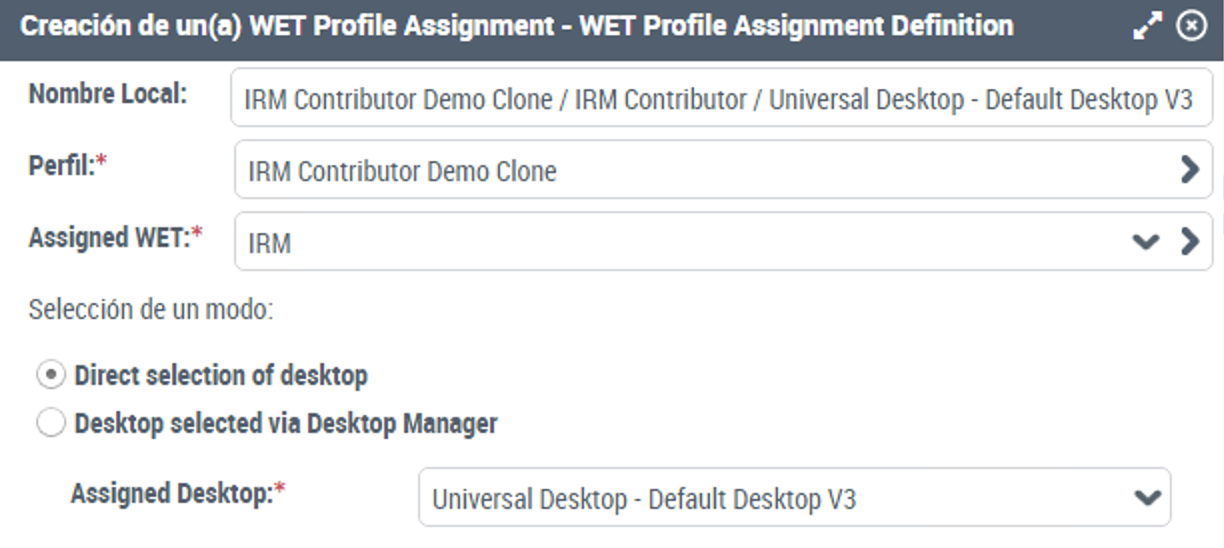Expand the dialog using the diagonal arrows icon

1146,27
